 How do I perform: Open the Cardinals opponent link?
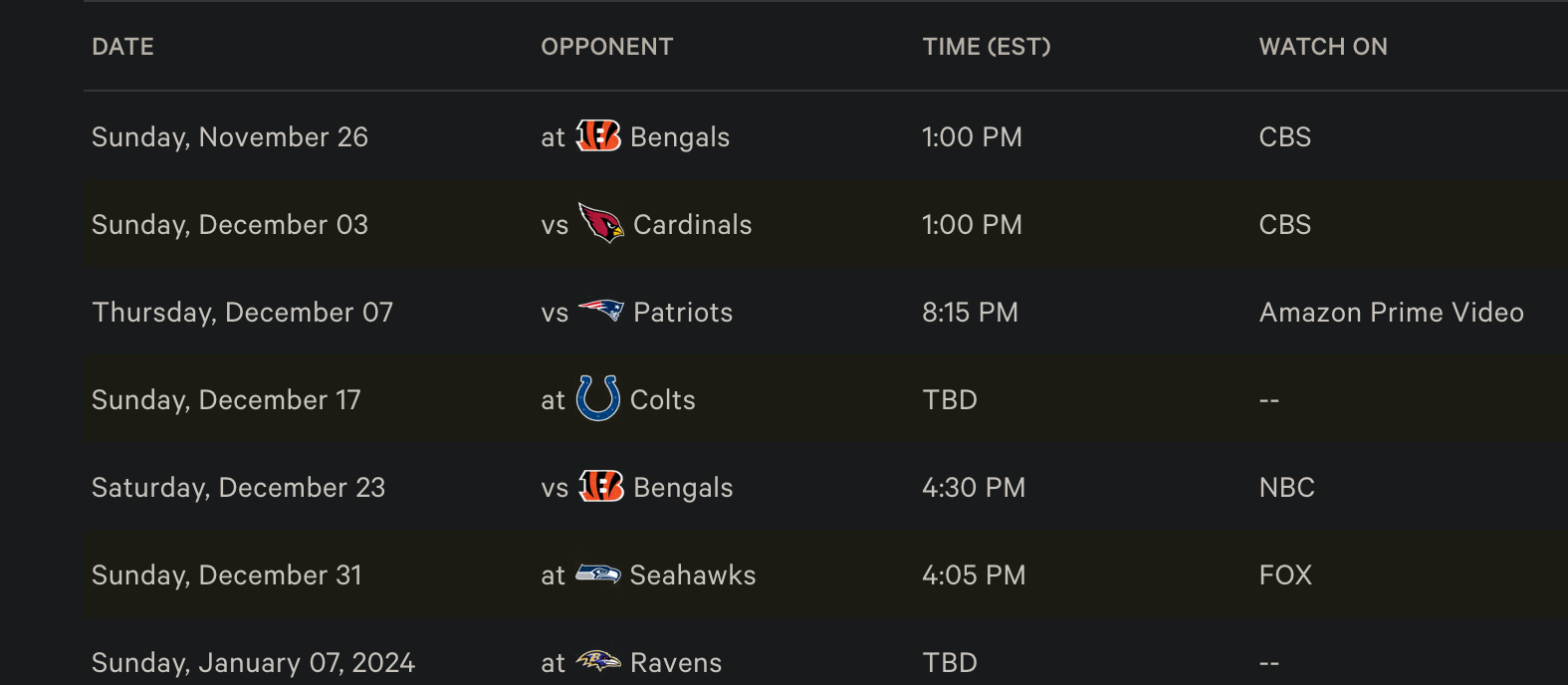(x=693, y=225)
